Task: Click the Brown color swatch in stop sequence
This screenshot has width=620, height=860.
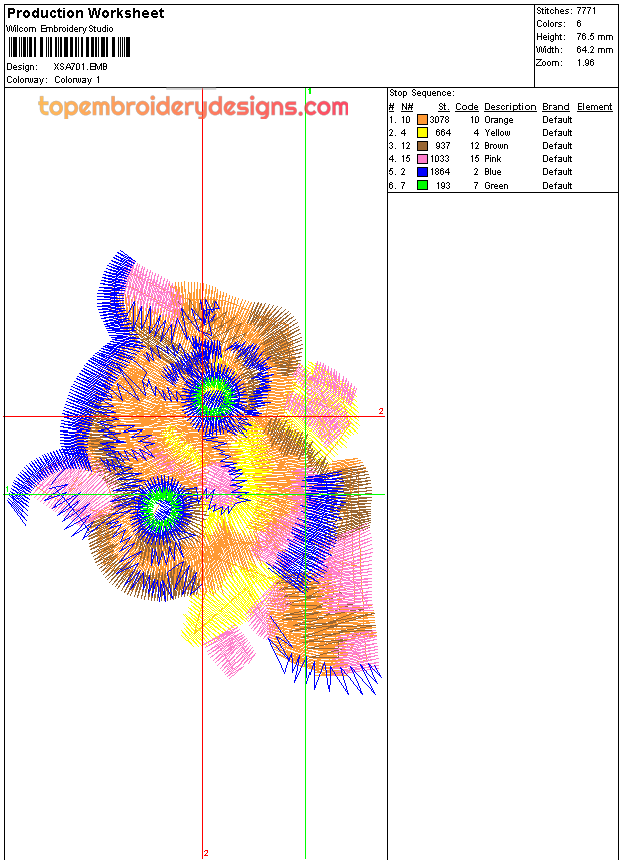Action: 422,146
